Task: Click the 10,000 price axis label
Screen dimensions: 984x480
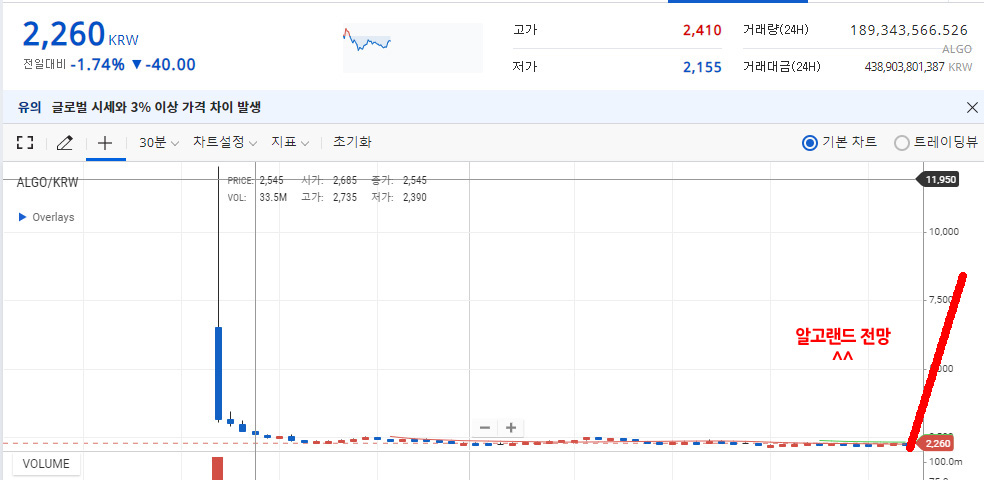Action: coord(944,232)
